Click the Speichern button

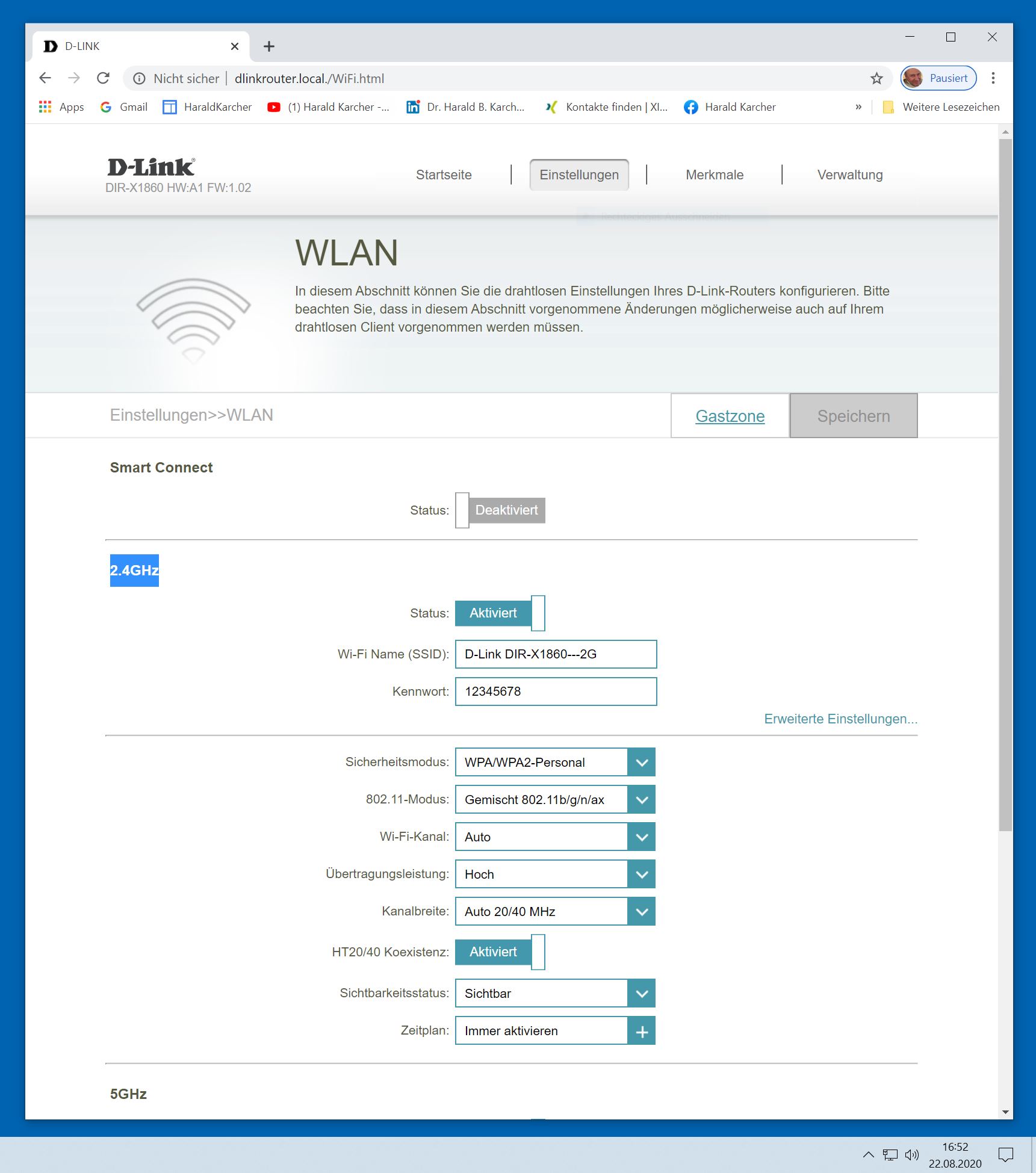pos(854,416)
